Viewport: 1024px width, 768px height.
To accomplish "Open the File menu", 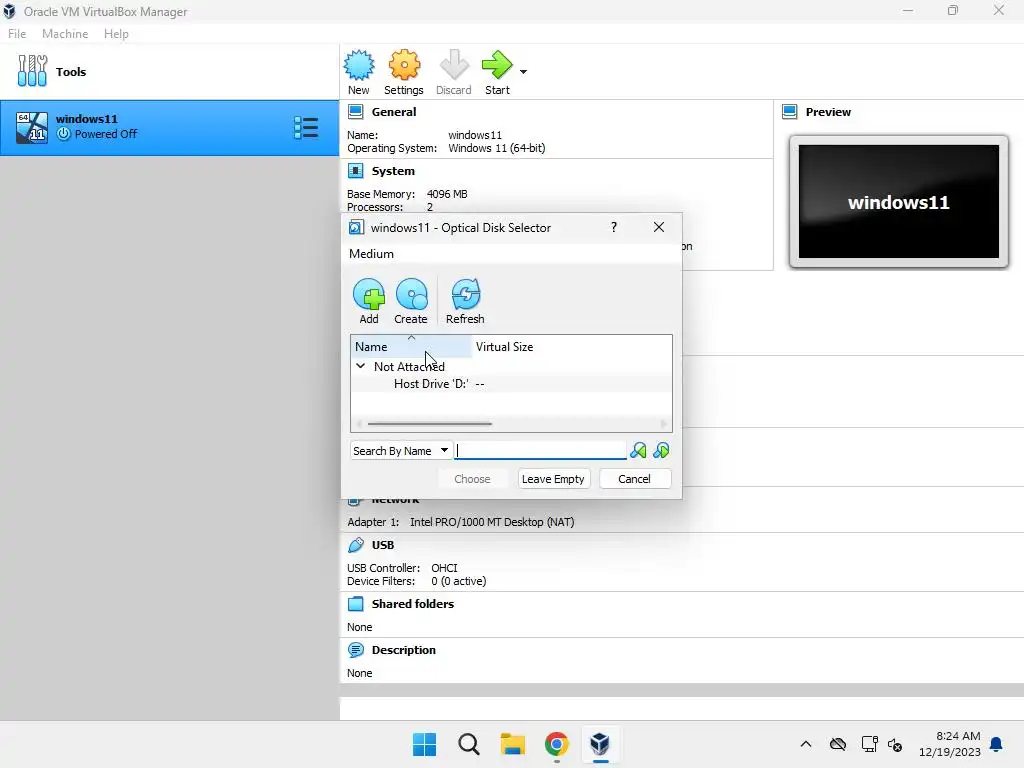I will click(x=17, y=34).
